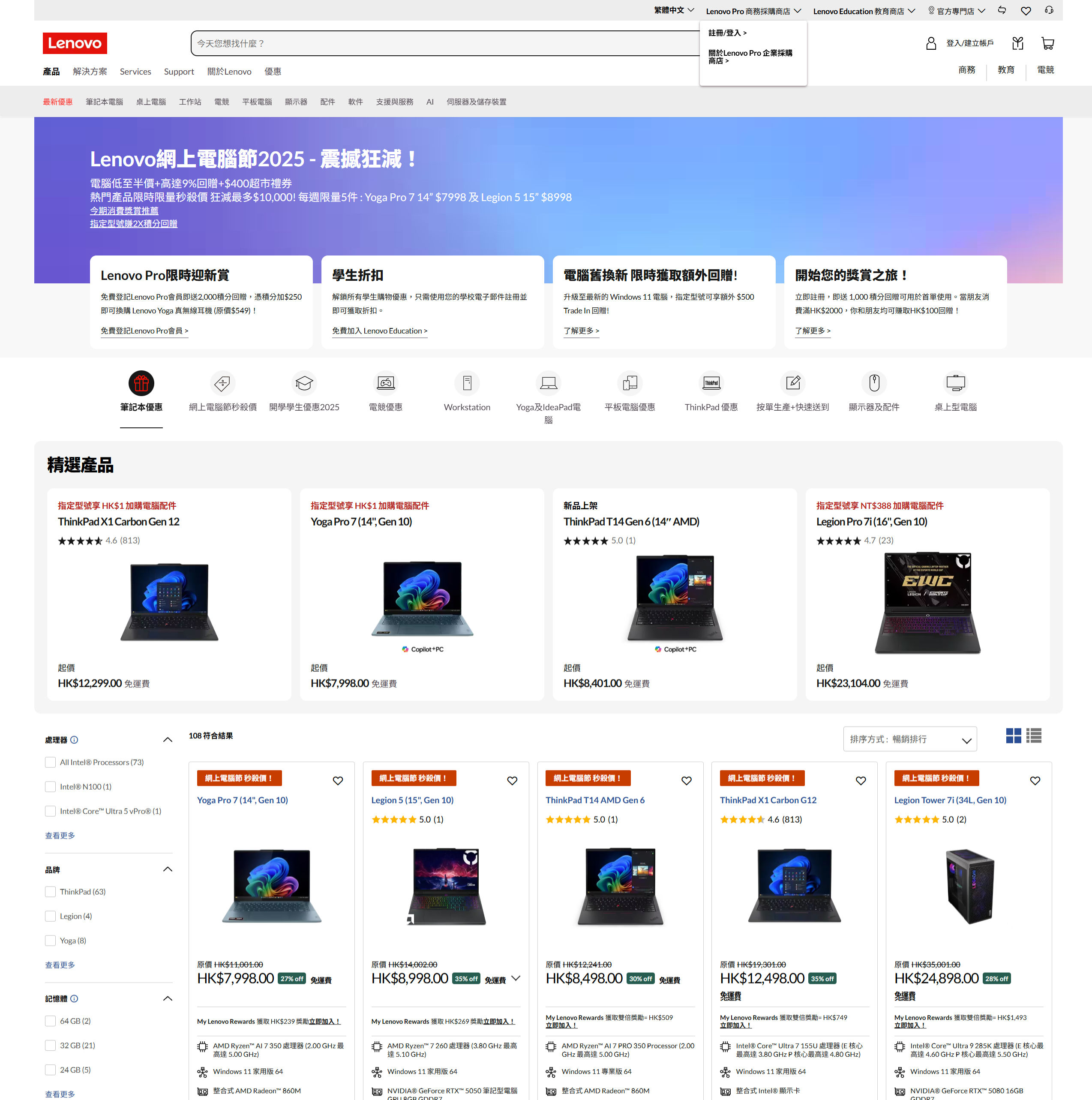Check 32 GB (21) memory filter
Screen dimensions: 1092x1100
50,1045
